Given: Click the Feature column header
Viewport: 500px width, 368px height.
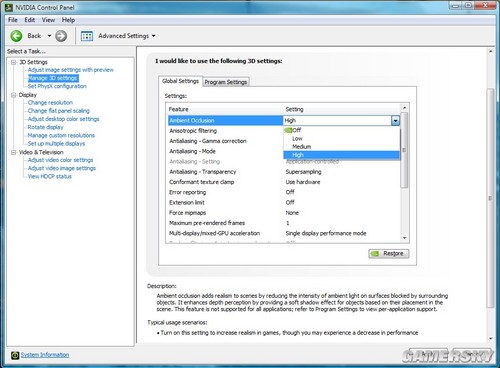Looking at the screenshot, I should pos(225,109).
